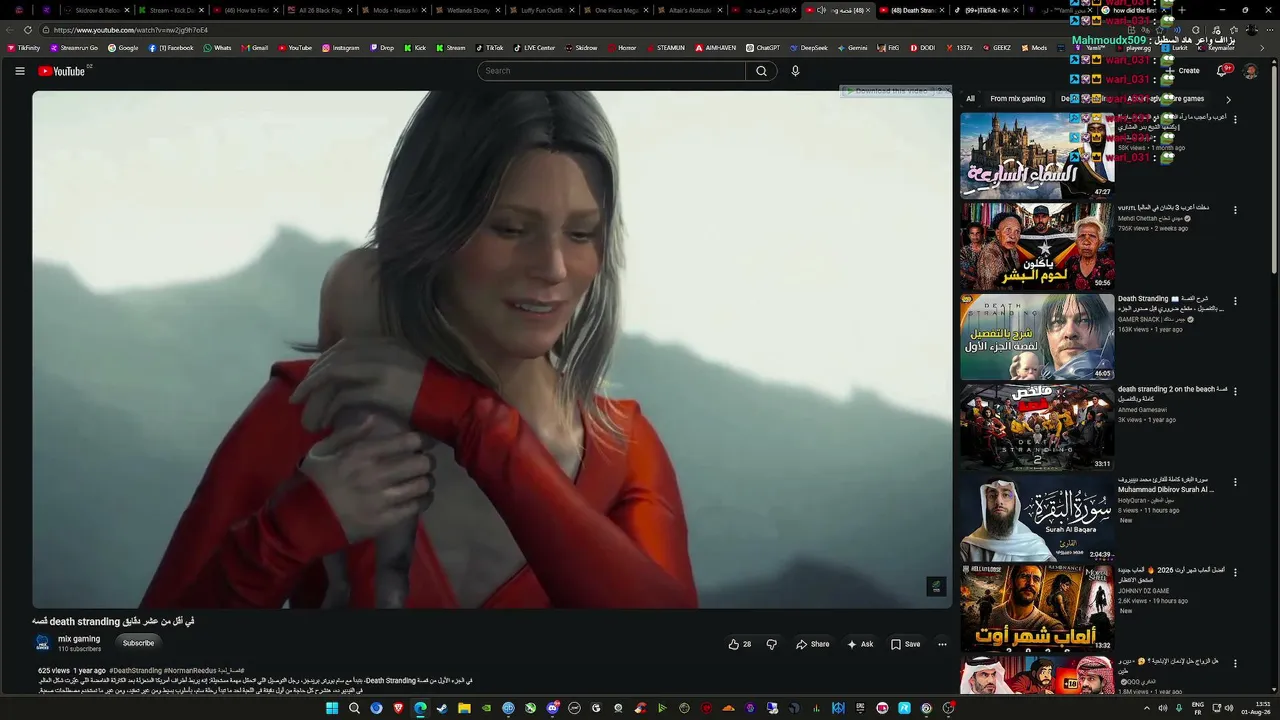This screenshot has height=720, width=1280.
Task: Click the Ask button
Action: (860, 644)
